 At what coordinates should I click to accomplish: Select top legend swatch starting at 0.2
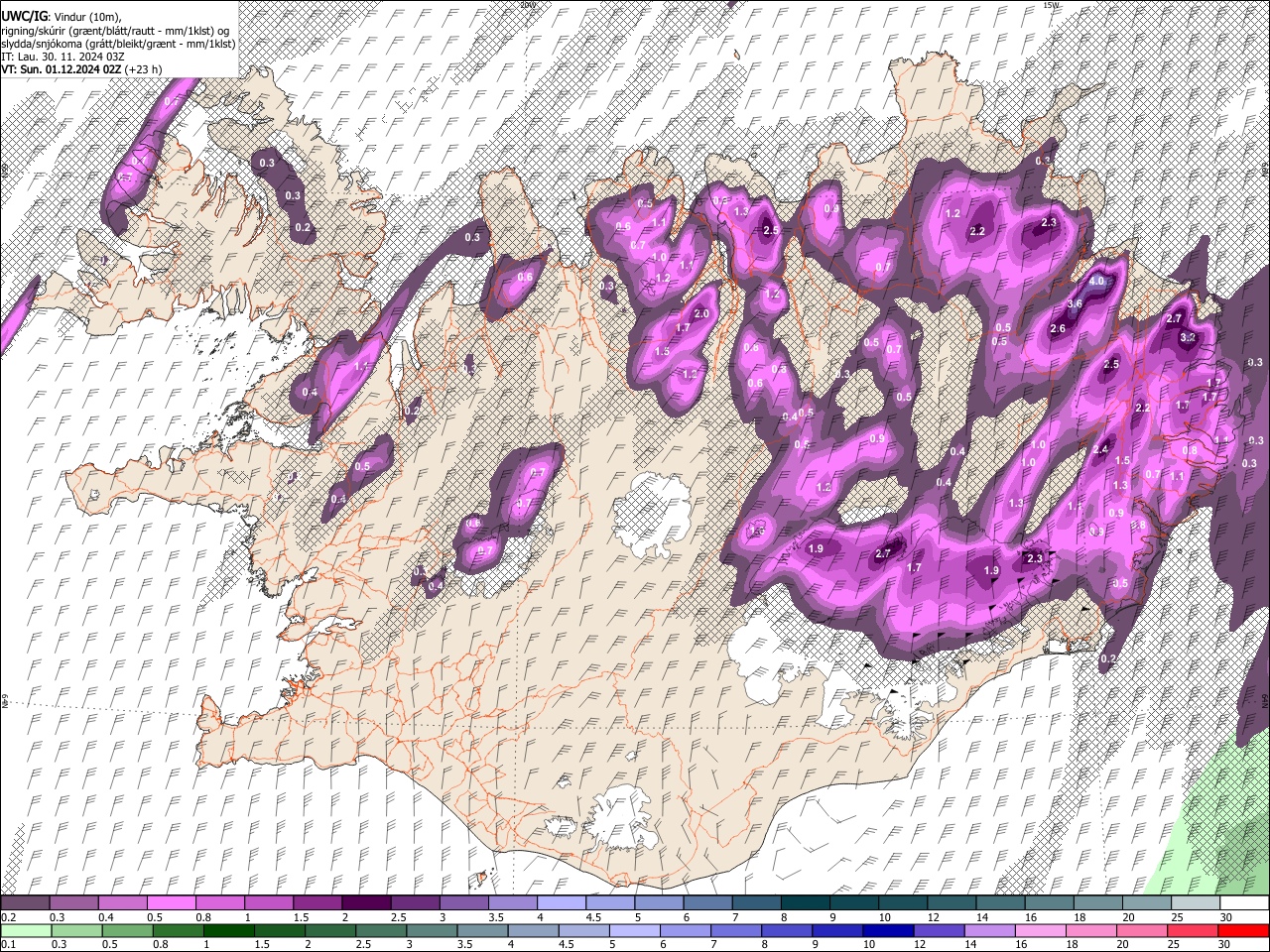(x=25, y=902)
